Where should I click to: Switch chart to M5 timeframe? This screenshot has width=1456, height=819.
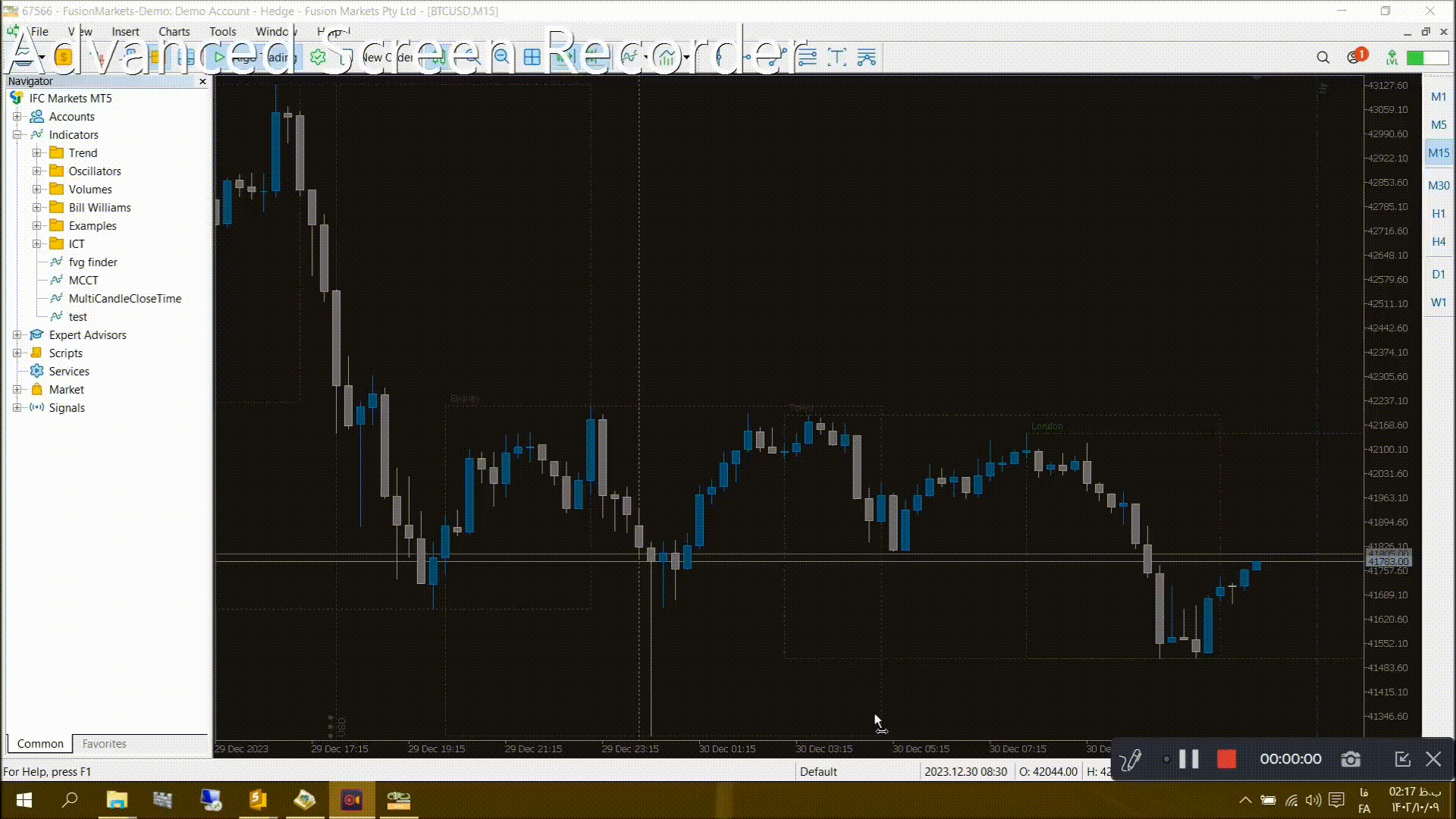1439,125
